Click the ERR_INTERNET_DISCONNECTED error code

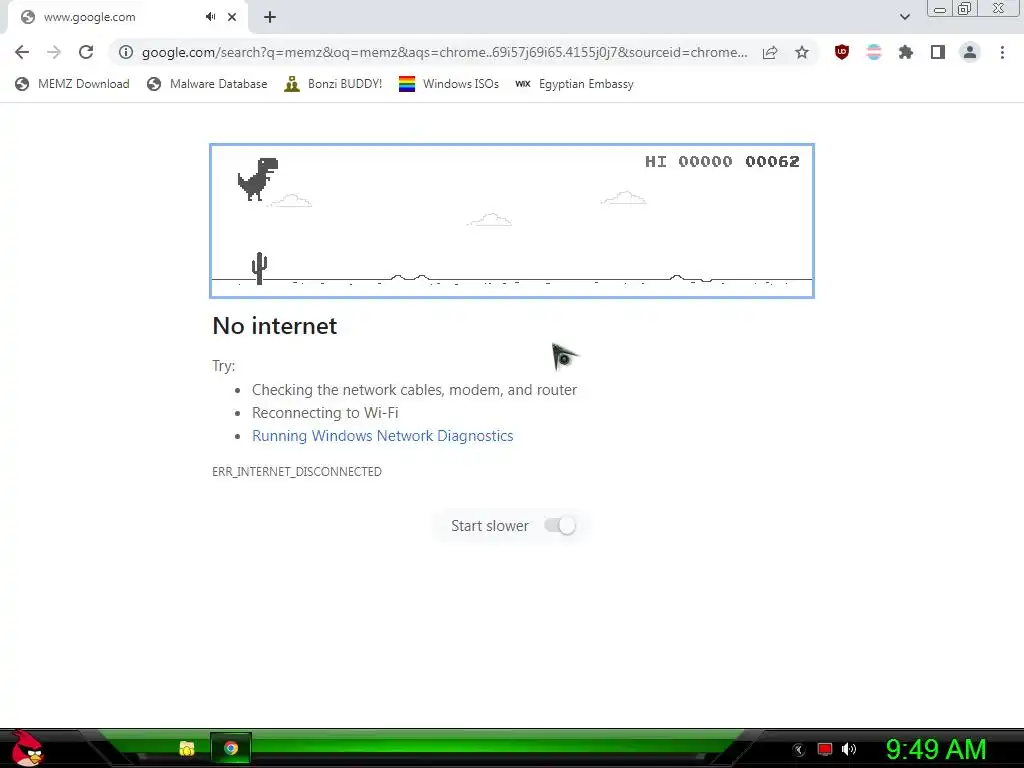(297, 472)
